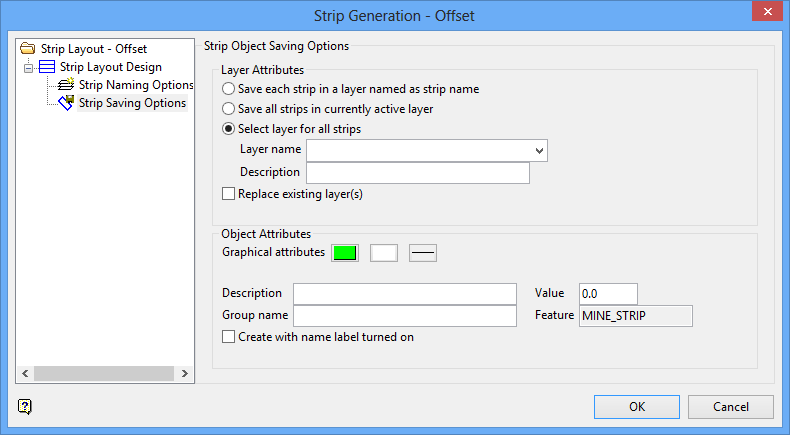The width and height of the screenshot is (790, 435).
Task: Click the white pattern attribute box
Action: (384, 253)
